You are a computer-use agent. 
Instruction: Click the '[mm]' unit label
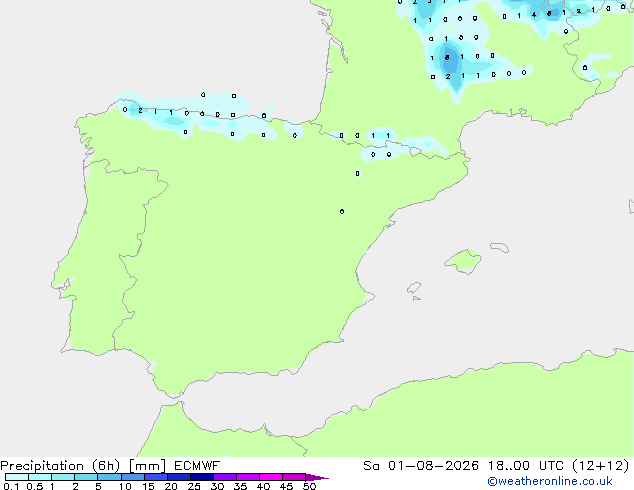click(147, 466)
